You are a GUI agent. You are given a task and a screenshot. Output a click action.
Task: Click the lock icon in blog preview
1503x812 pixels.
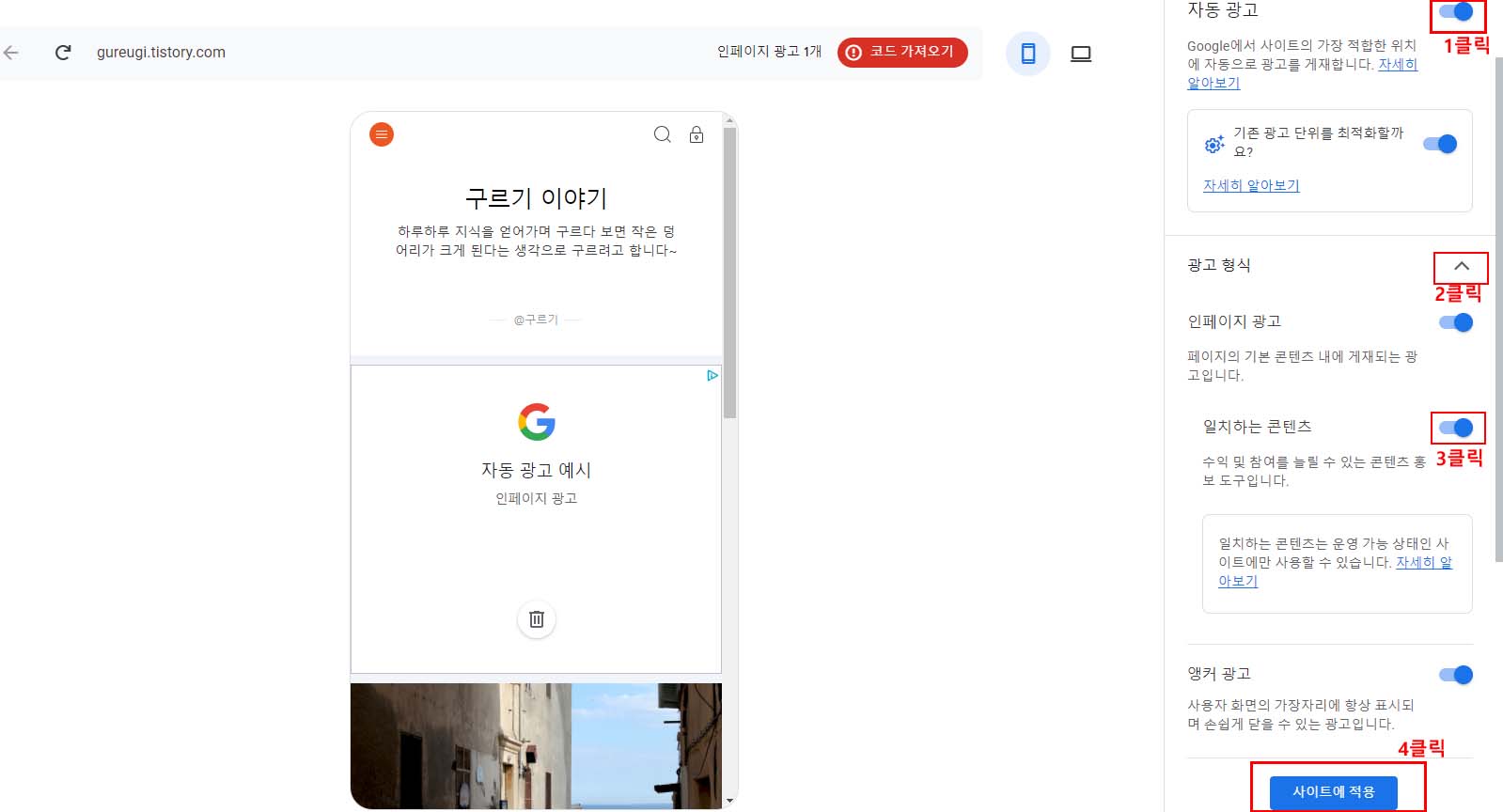pos(697,134)
